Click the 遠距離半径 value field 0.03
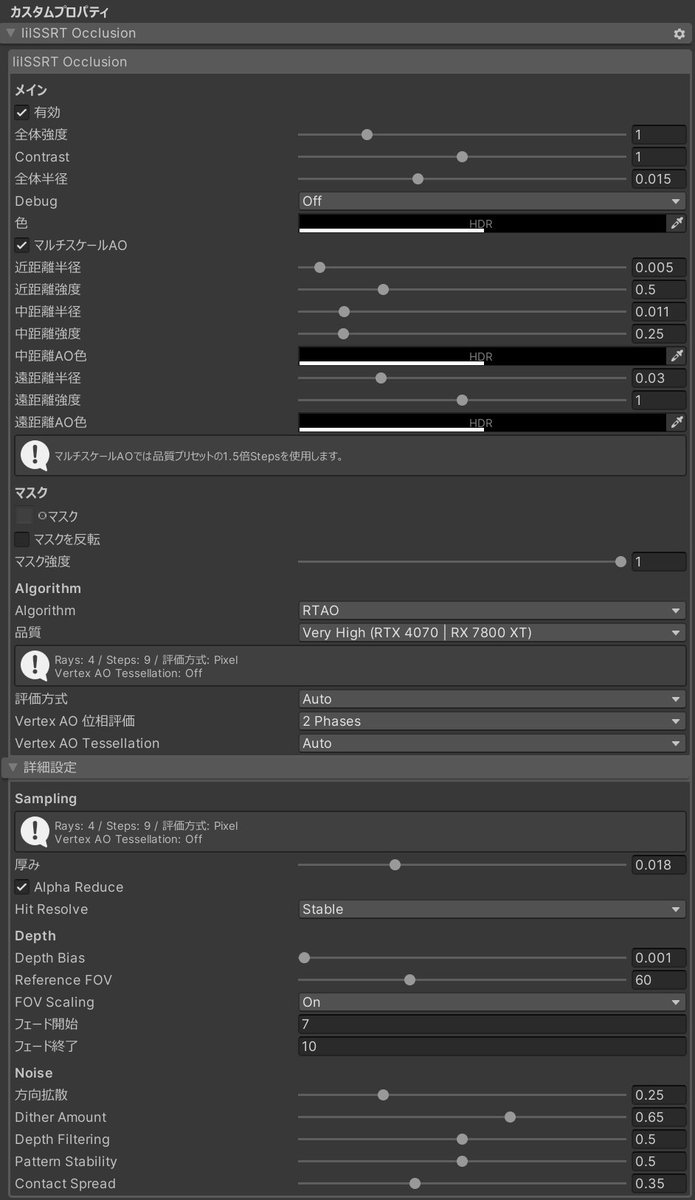This screenshot has height=1200, width=695. [659, 378]
